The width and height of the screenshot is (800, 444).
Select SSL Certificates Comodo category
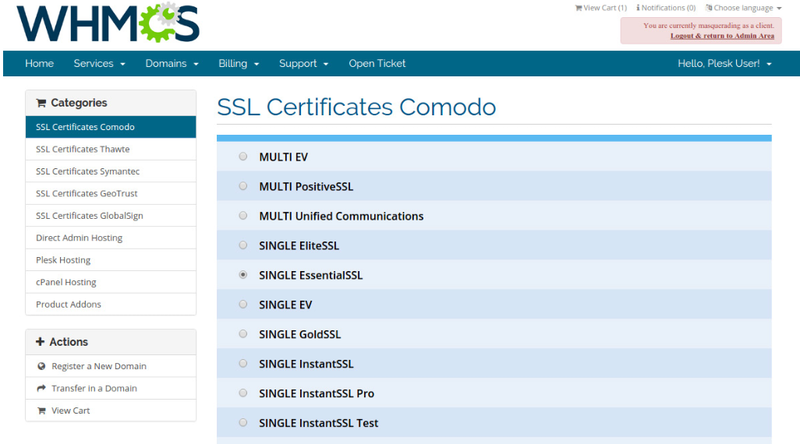pos(111,127)
